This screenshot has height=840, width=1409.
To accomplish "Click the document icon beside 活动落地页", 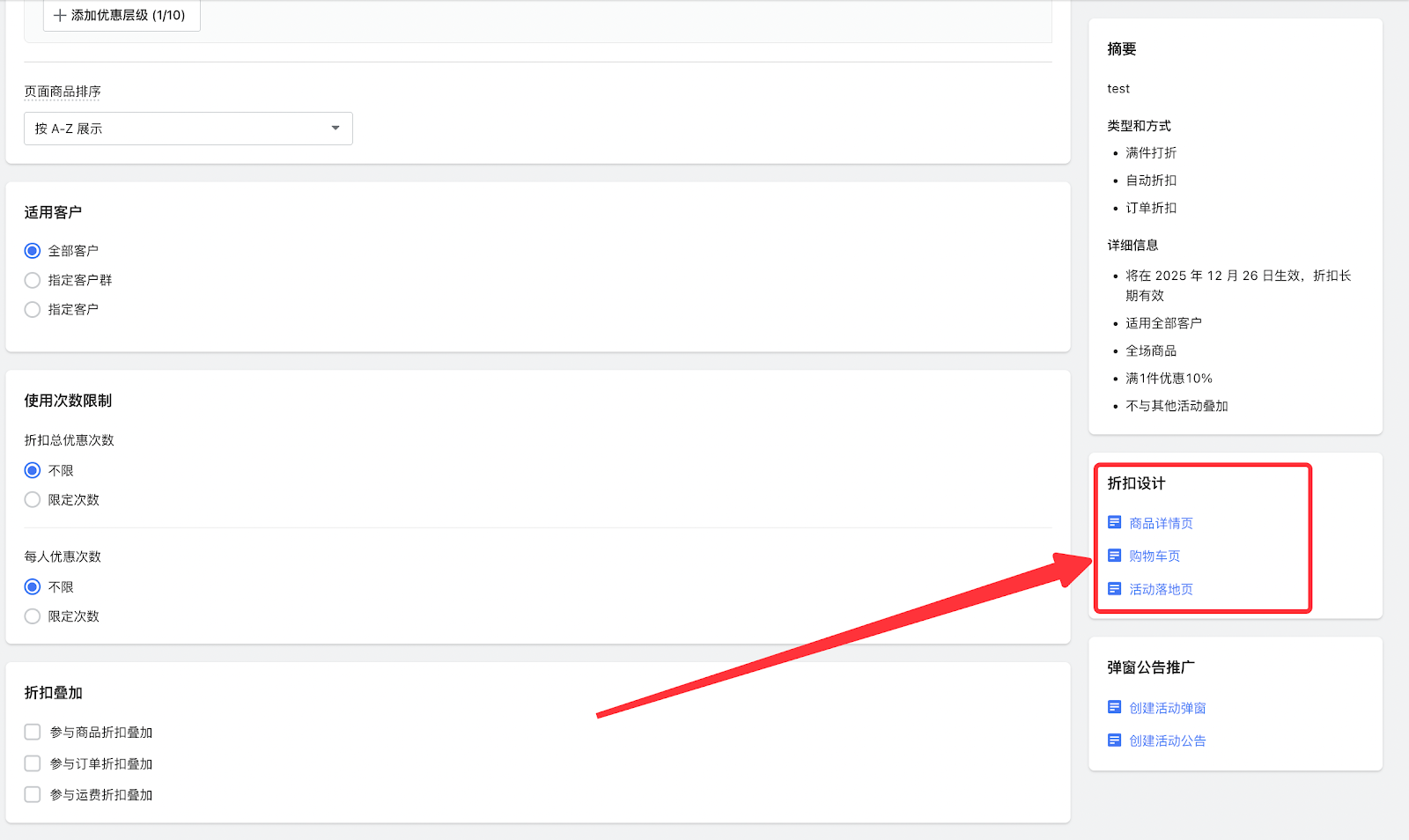I will pos(1114,589).
